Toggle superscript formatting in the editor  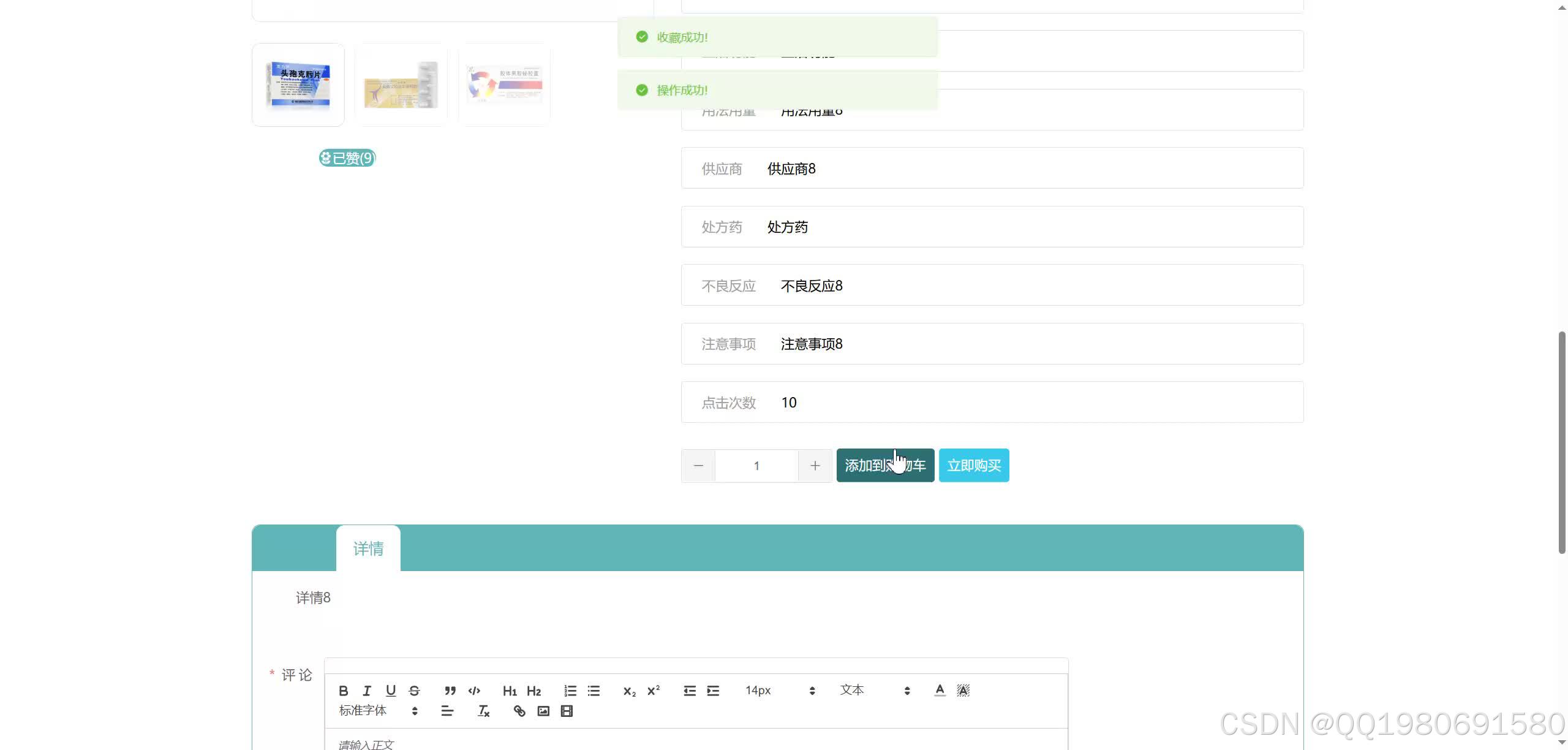pyautogui.click(x=652, y=691)
